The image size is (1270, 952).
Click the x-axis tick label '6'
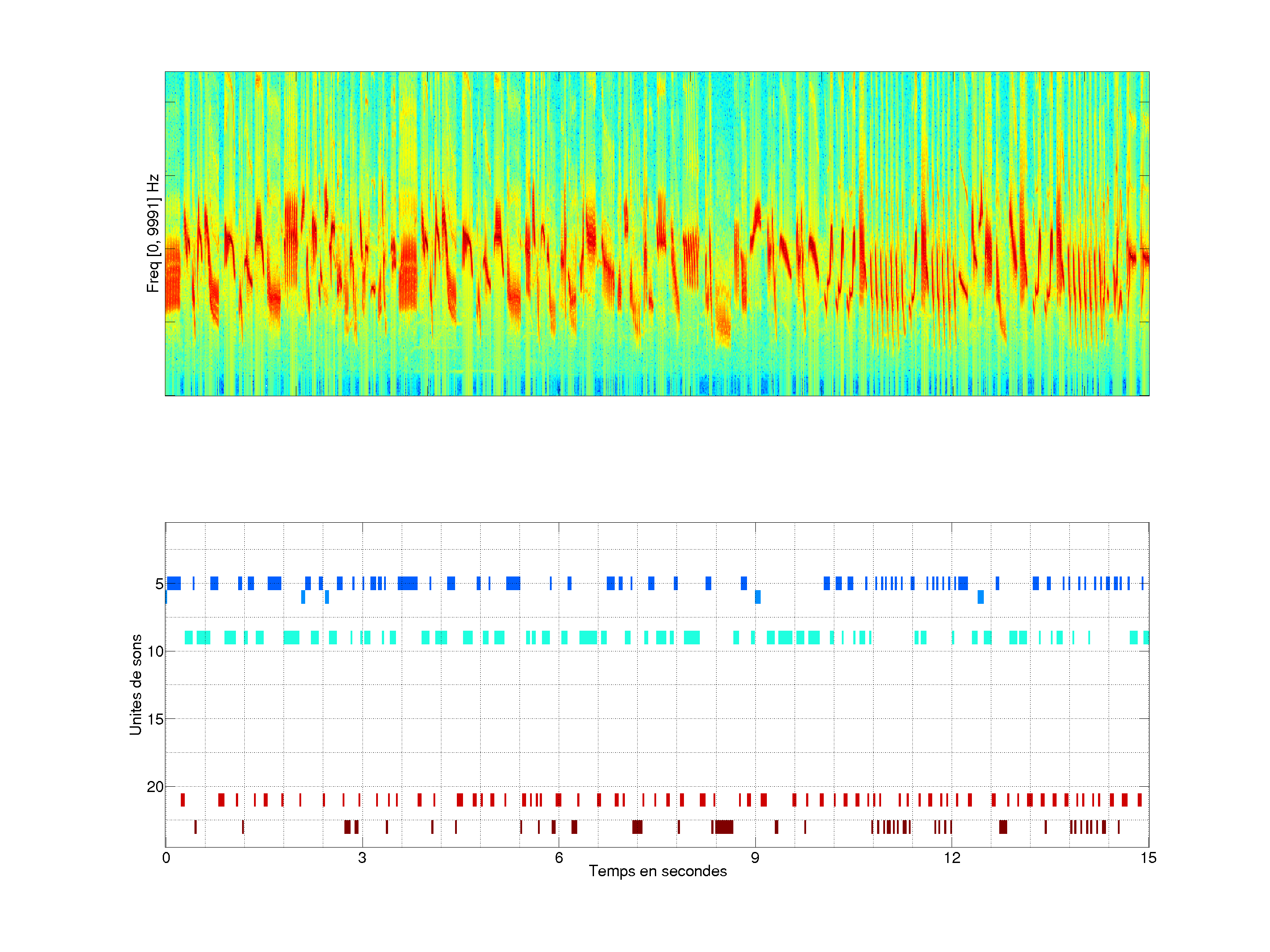(559, 858)
